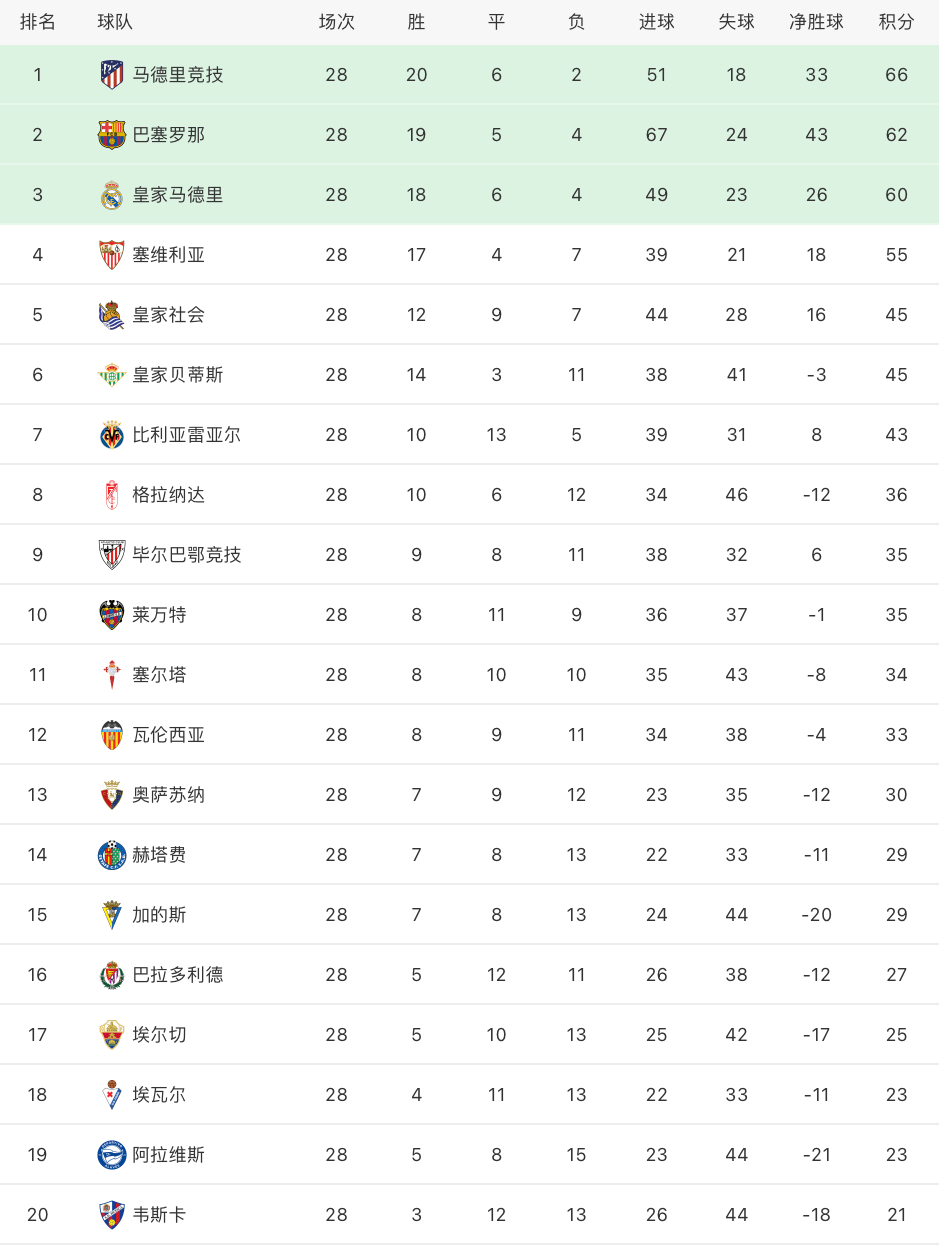Click the Barcelona club crest
This screenshot has height=1246, width=942.
point(112,134)
